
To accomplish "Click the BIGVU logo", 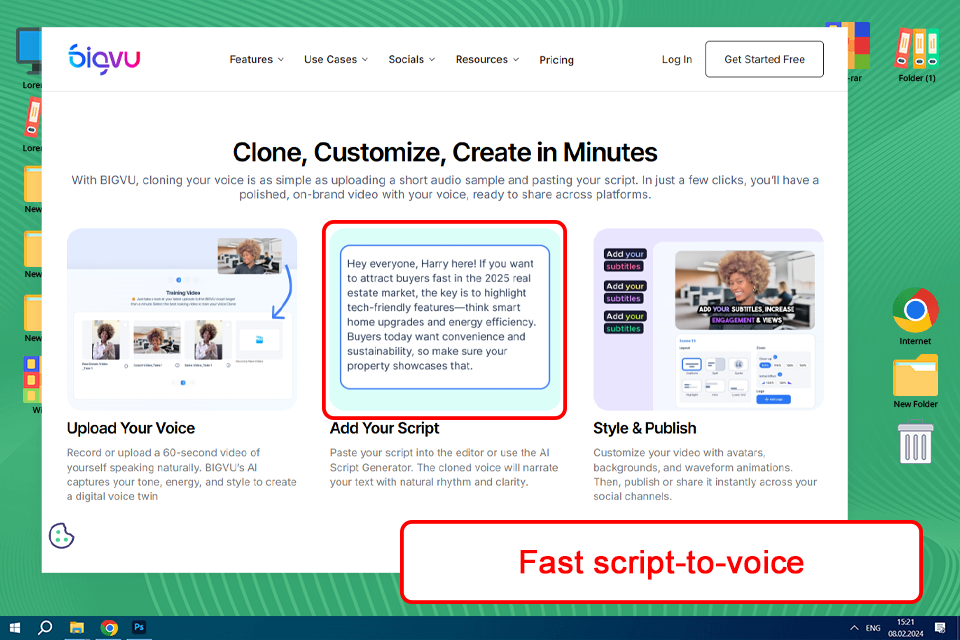I will point(104,59).
